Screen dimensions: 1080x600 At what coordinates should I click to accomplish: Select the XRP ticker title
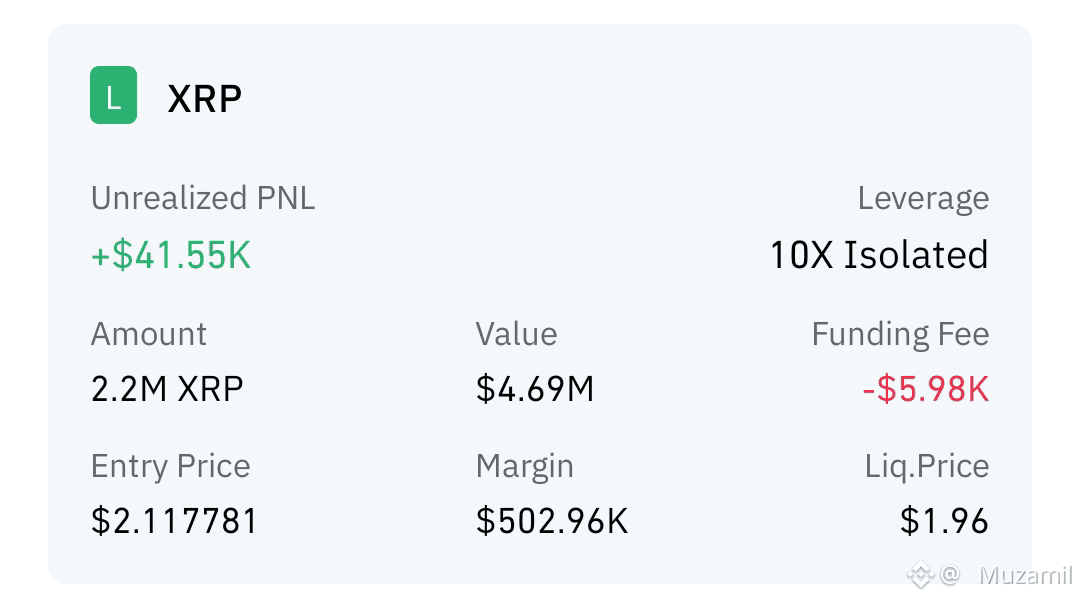pos(205,99)
